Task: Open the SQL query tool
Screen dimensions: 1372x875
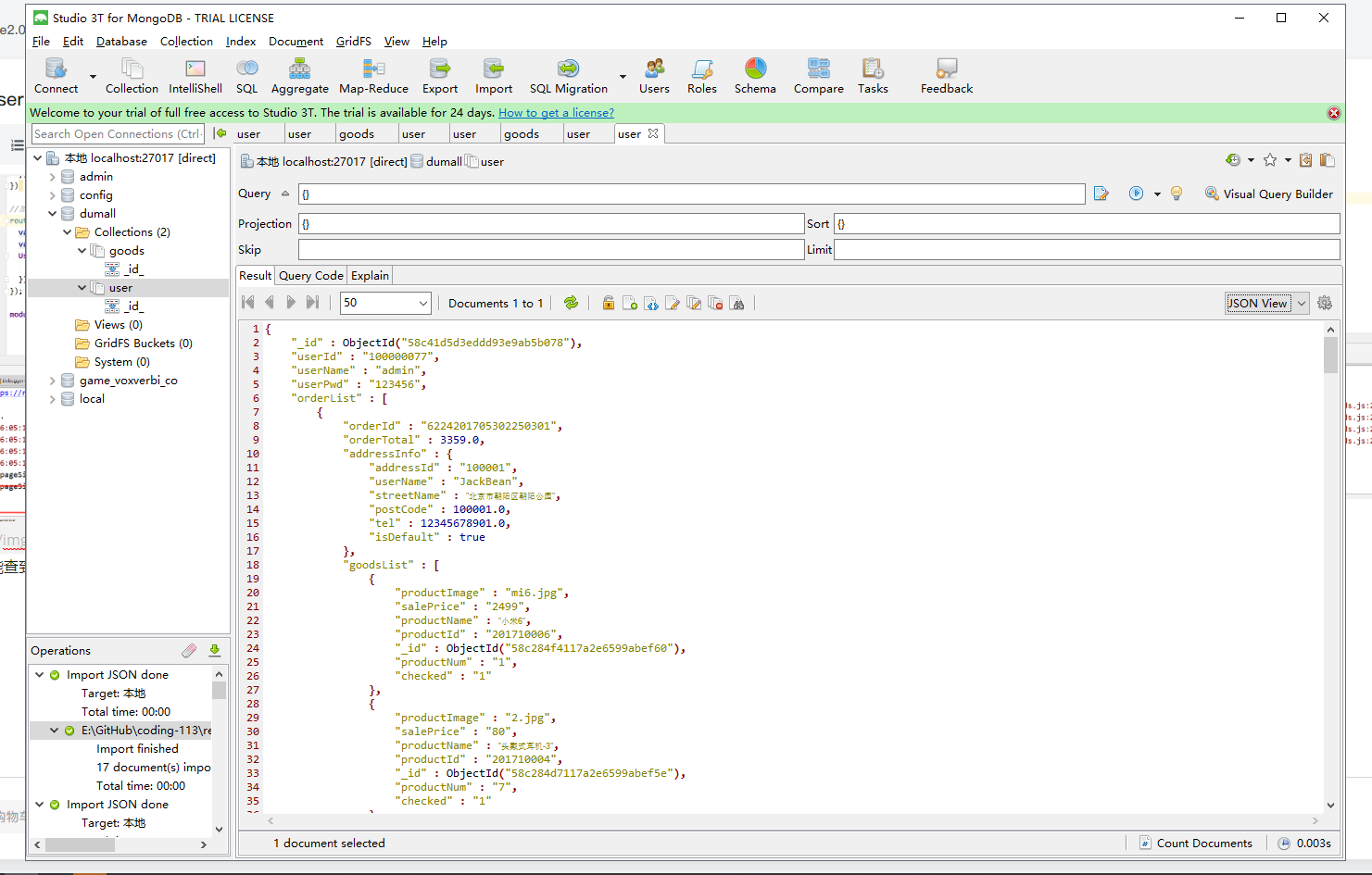Action: click(x=246, y=76)
